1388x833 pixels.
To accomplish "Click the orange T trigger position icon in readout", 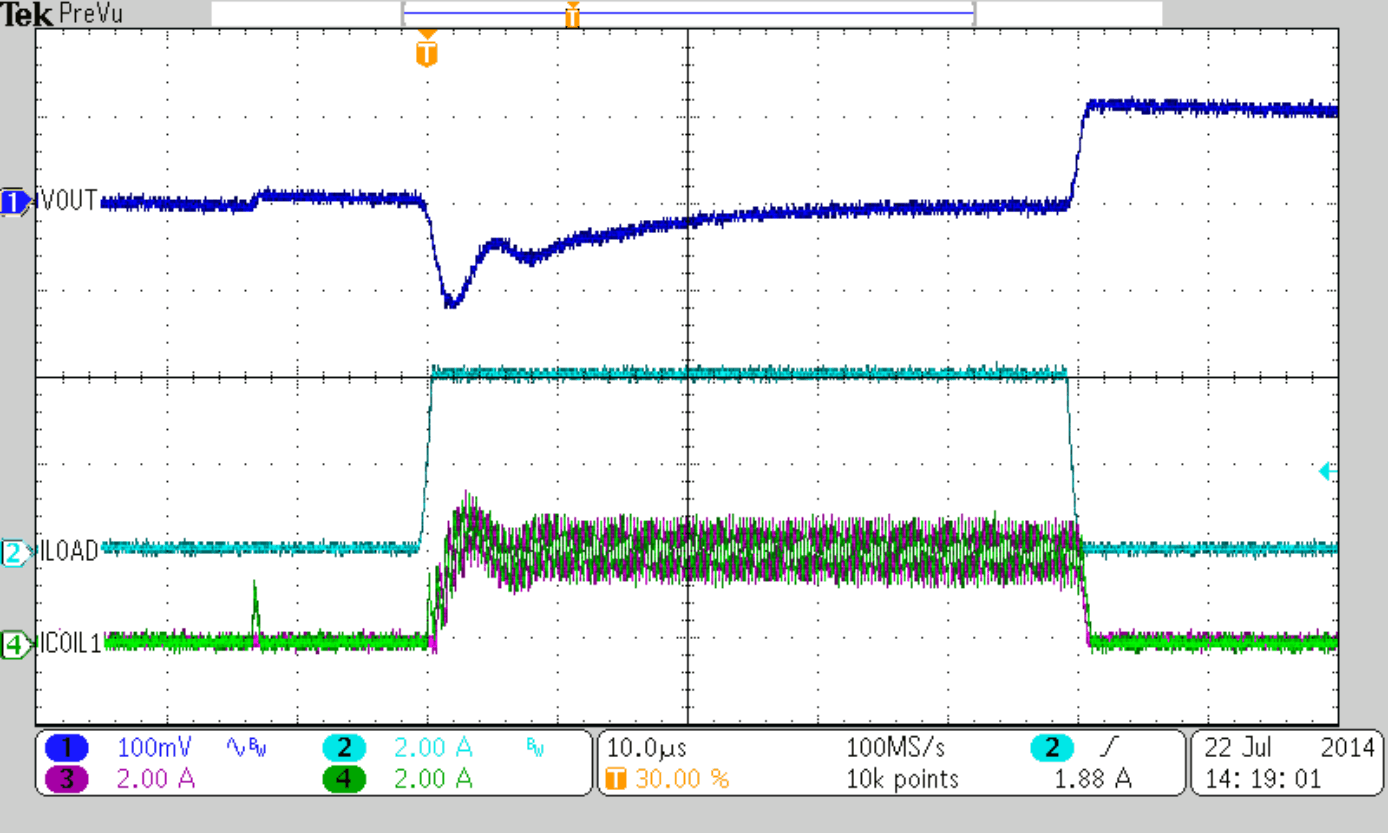I will (616, 779).
